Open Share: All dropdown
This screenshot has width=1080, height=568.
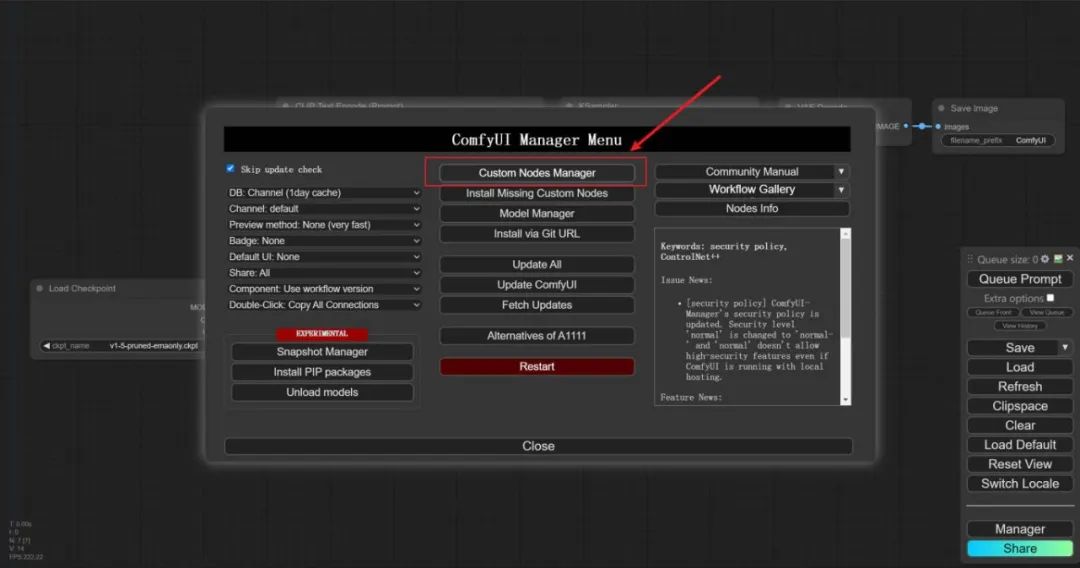324,273
